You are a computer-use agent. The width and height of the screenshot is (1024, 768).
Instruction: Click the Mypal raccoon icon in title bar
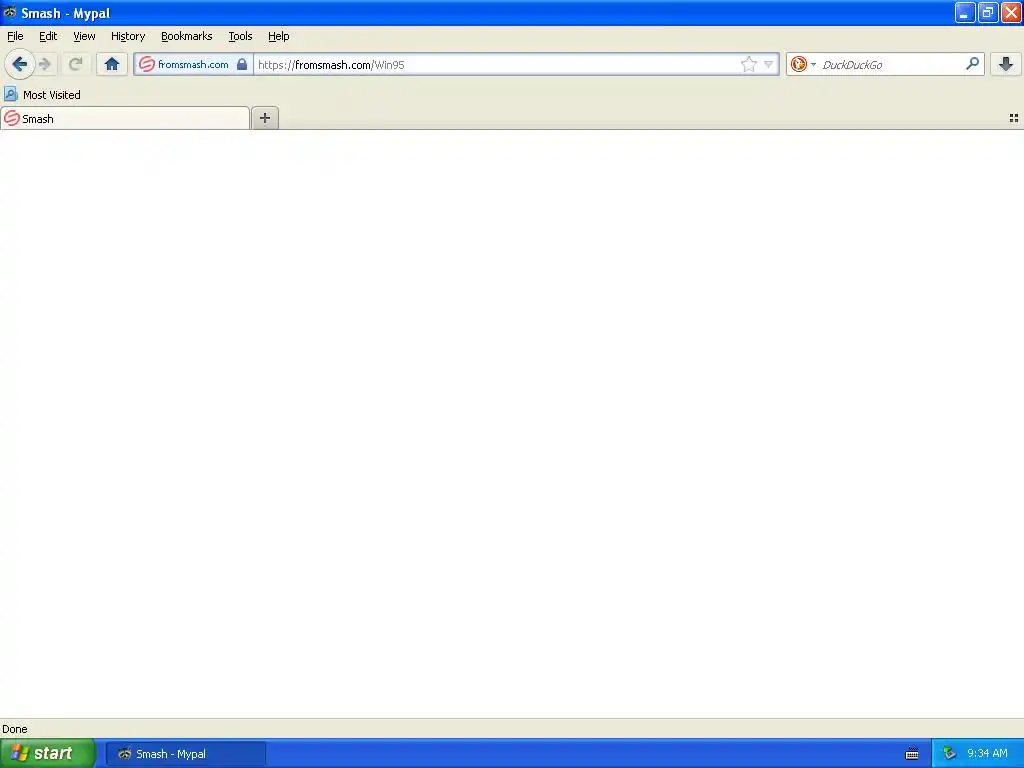10,12
